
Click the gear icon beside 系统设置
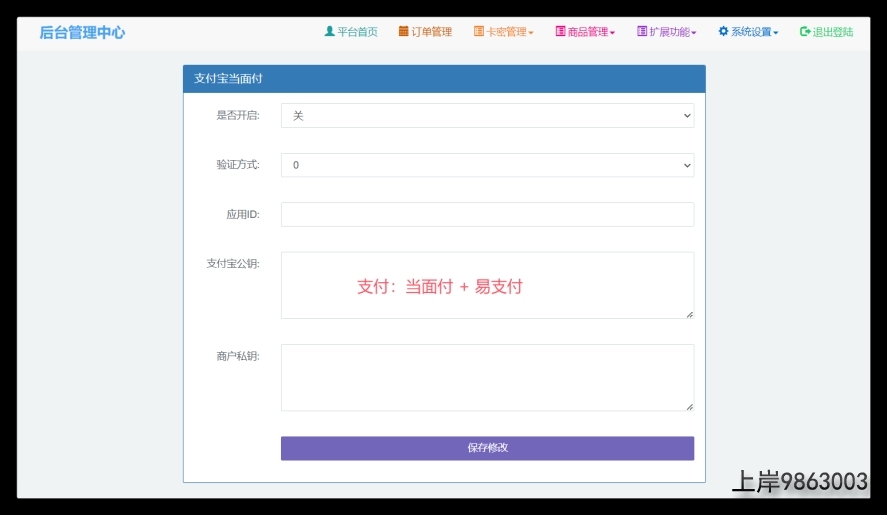[724, 31]
